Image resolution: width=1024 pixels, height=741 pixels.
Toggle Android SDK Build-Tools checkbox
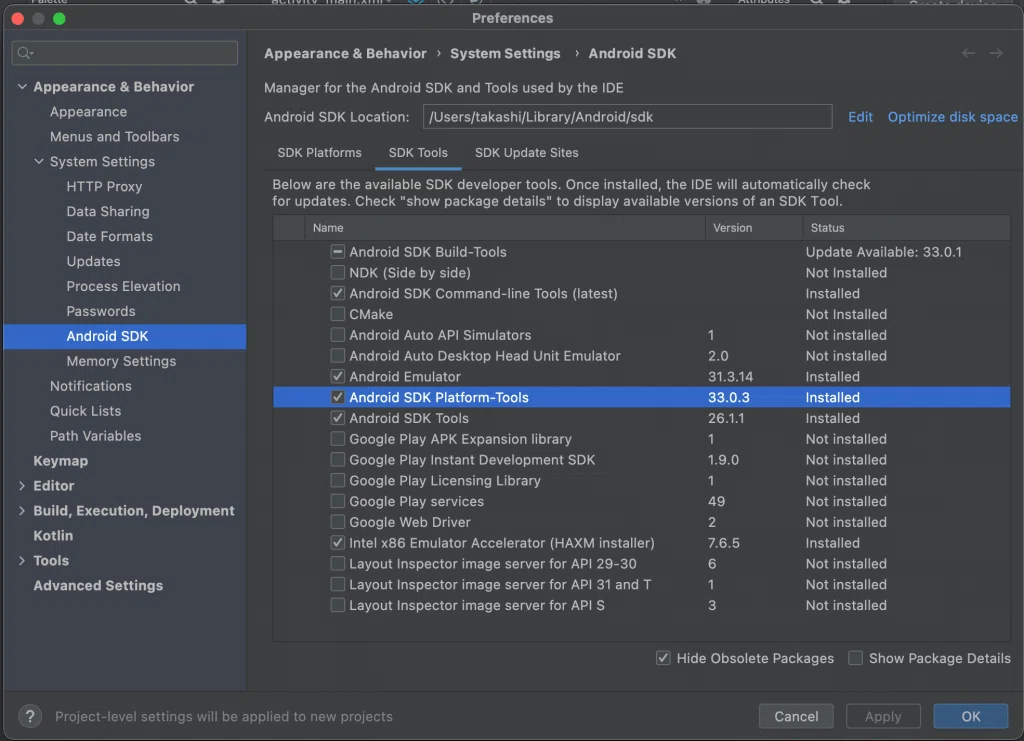(x=338, y=251)
